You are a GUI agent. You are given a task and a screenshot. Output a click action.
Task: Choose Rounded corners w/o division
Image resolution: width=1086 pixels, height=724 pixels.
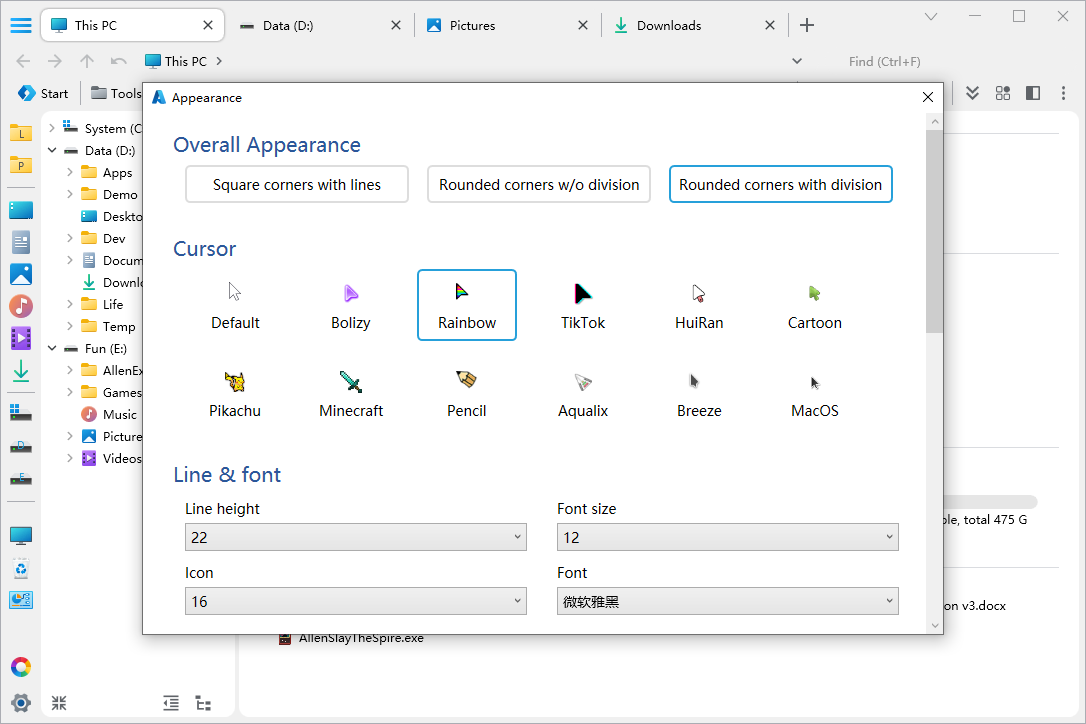[539, 184]
